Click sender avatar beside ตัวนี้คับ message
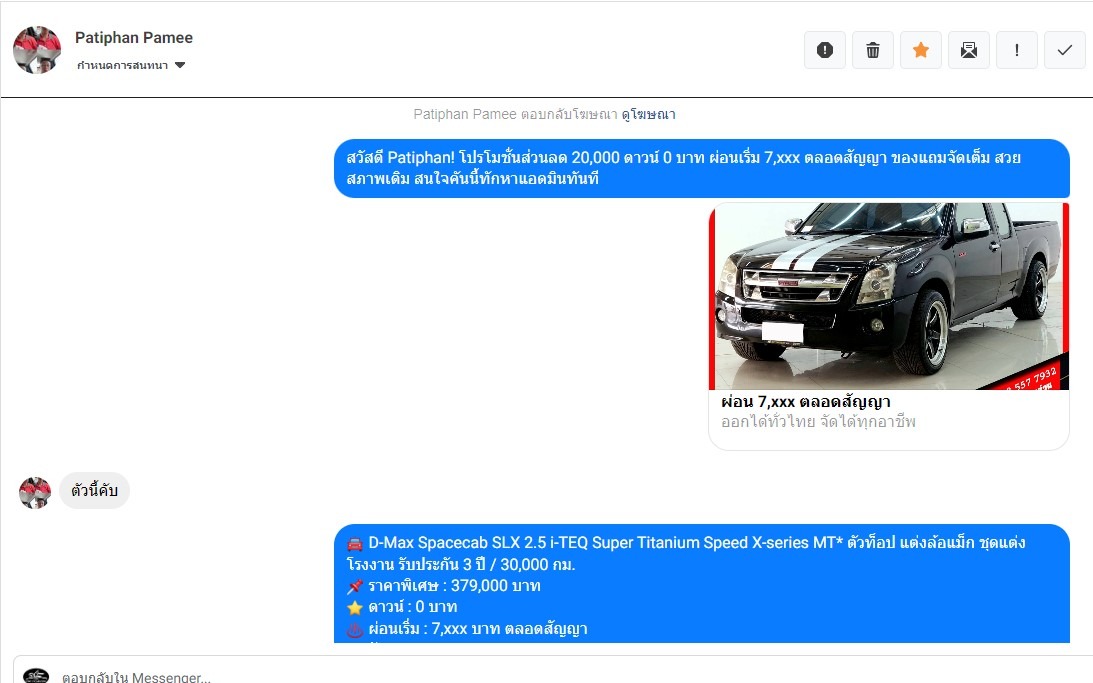1093x683 pixels. point(35,493)
